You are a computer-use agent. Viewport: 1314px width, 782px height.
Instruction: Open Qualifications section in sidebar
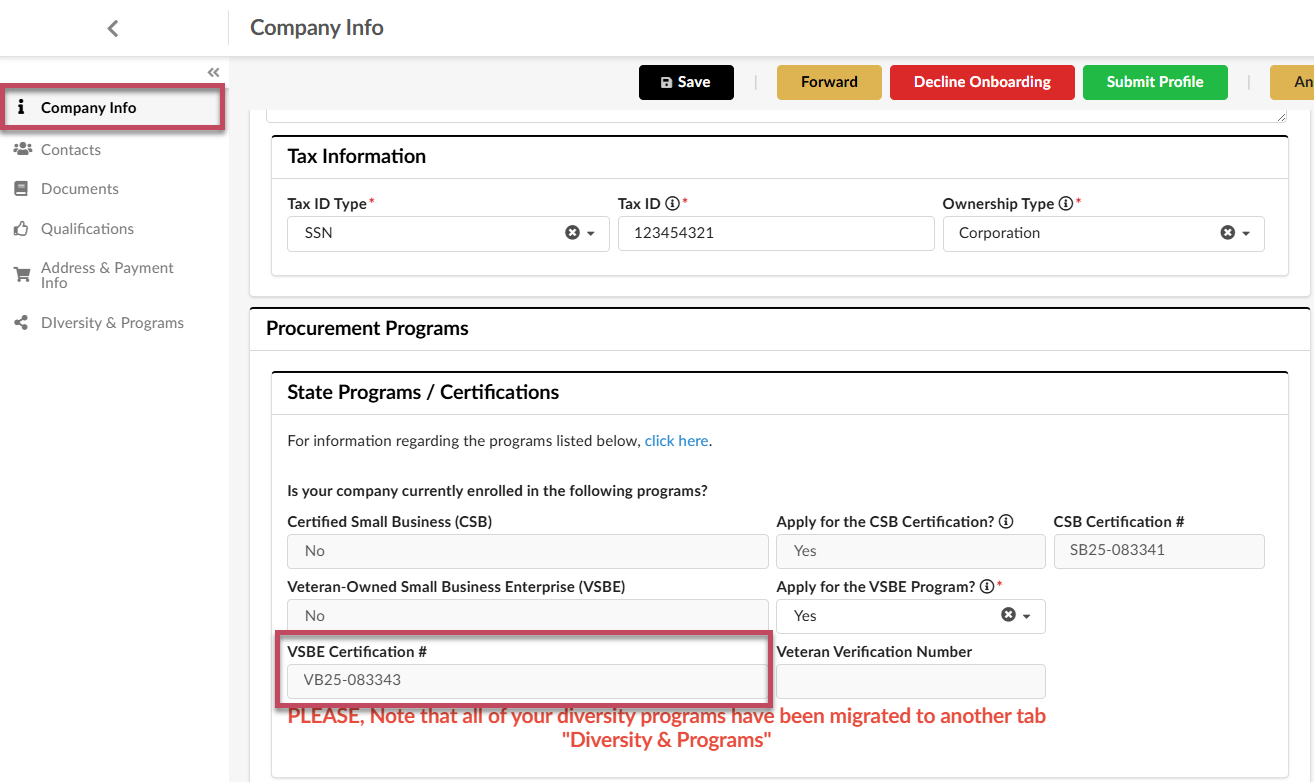tap(87, 229)
